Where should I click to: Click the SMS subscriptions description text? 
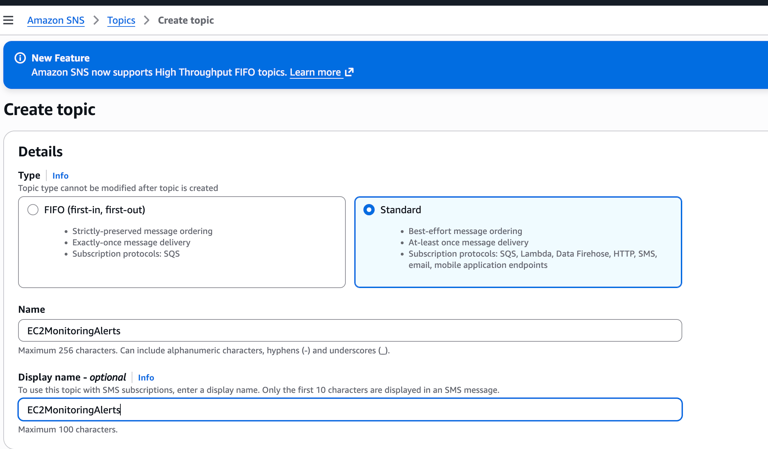point(259,390)
